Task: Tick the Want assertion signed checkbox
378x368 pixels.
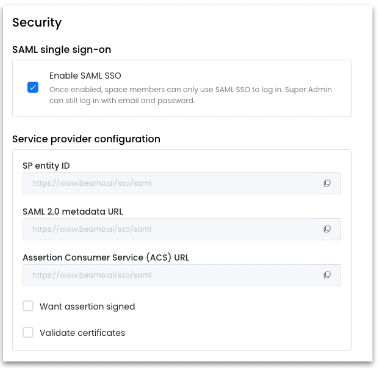Action: click(28, 306)
